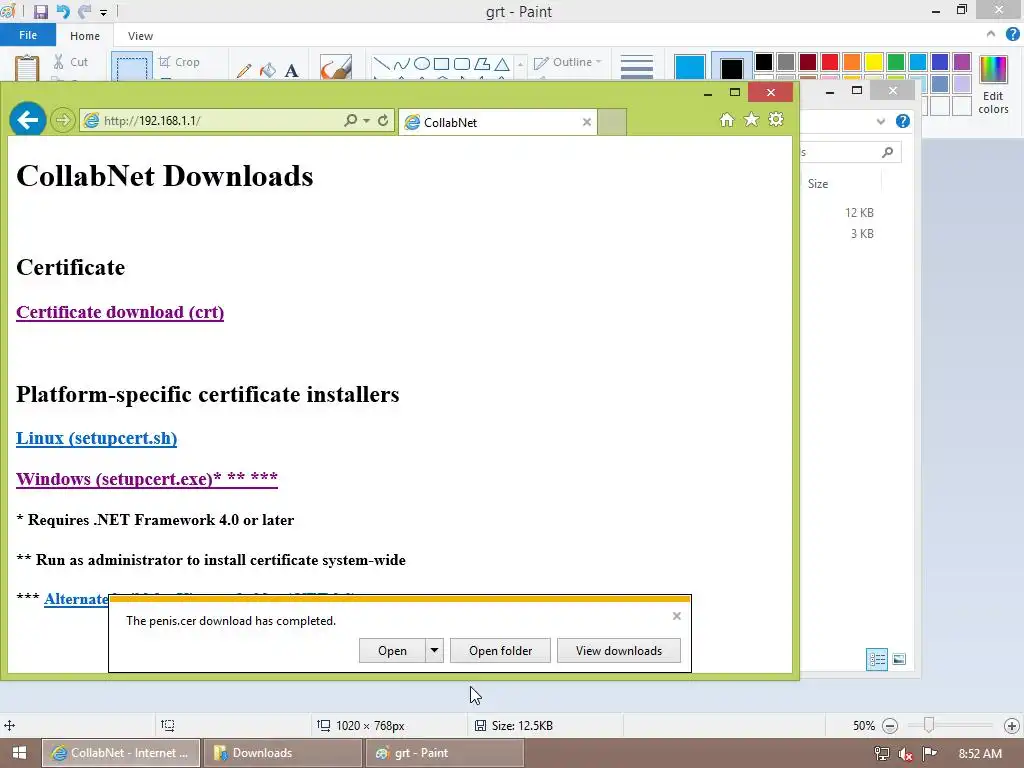Go back using Internet Explorer's Back arrow

point(27,120)
